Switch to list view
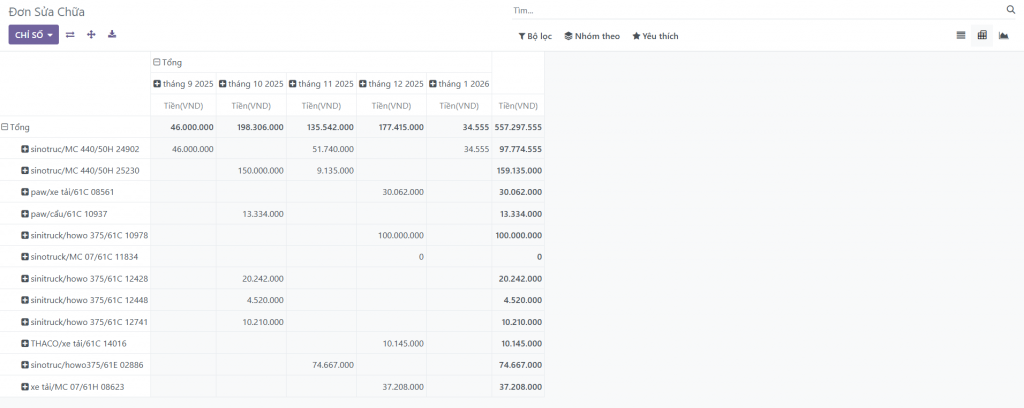The image size is (1024, 408). [x=960, y=35]
